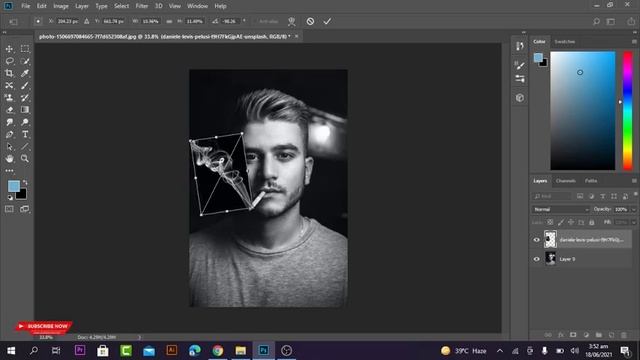Select the Path Selection tool
Viewport: 640px width, 360px height.
point(9,147)
